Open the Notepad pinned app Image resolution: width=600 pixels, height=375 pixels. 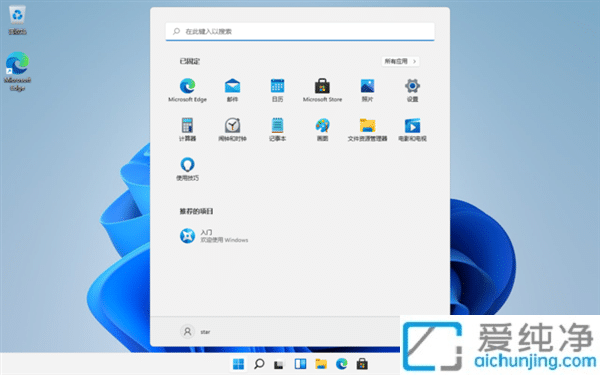277,129
